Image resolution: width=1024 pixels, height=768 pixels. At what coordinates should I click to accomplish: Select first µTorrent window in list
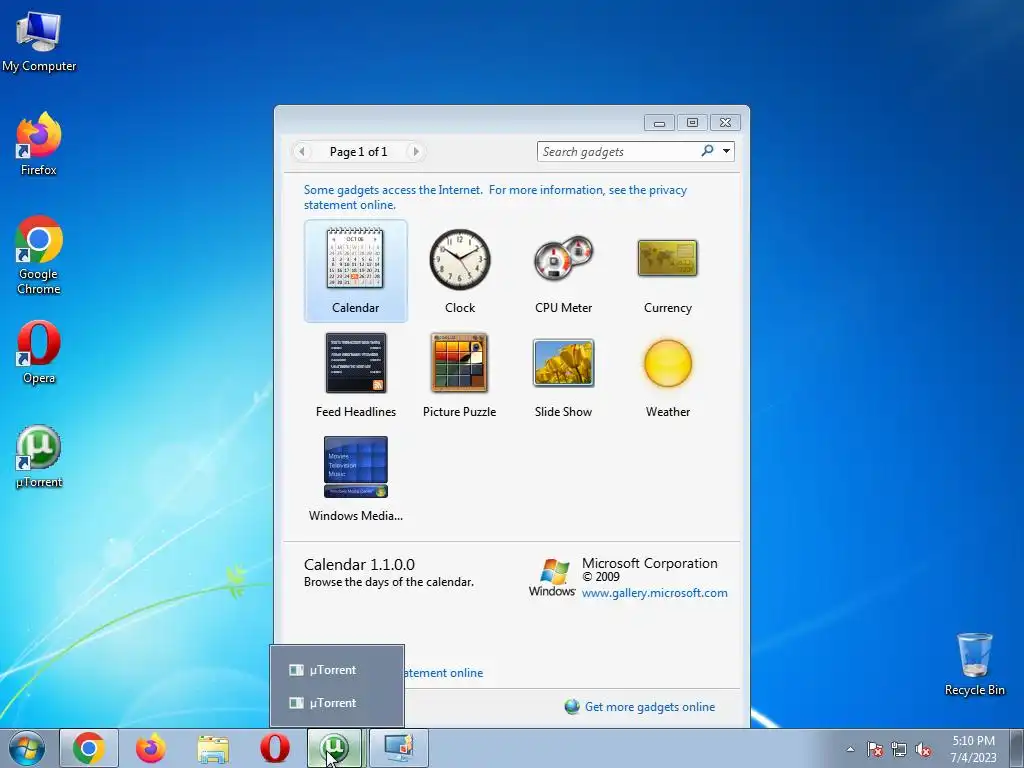click(x=337, y=669)
